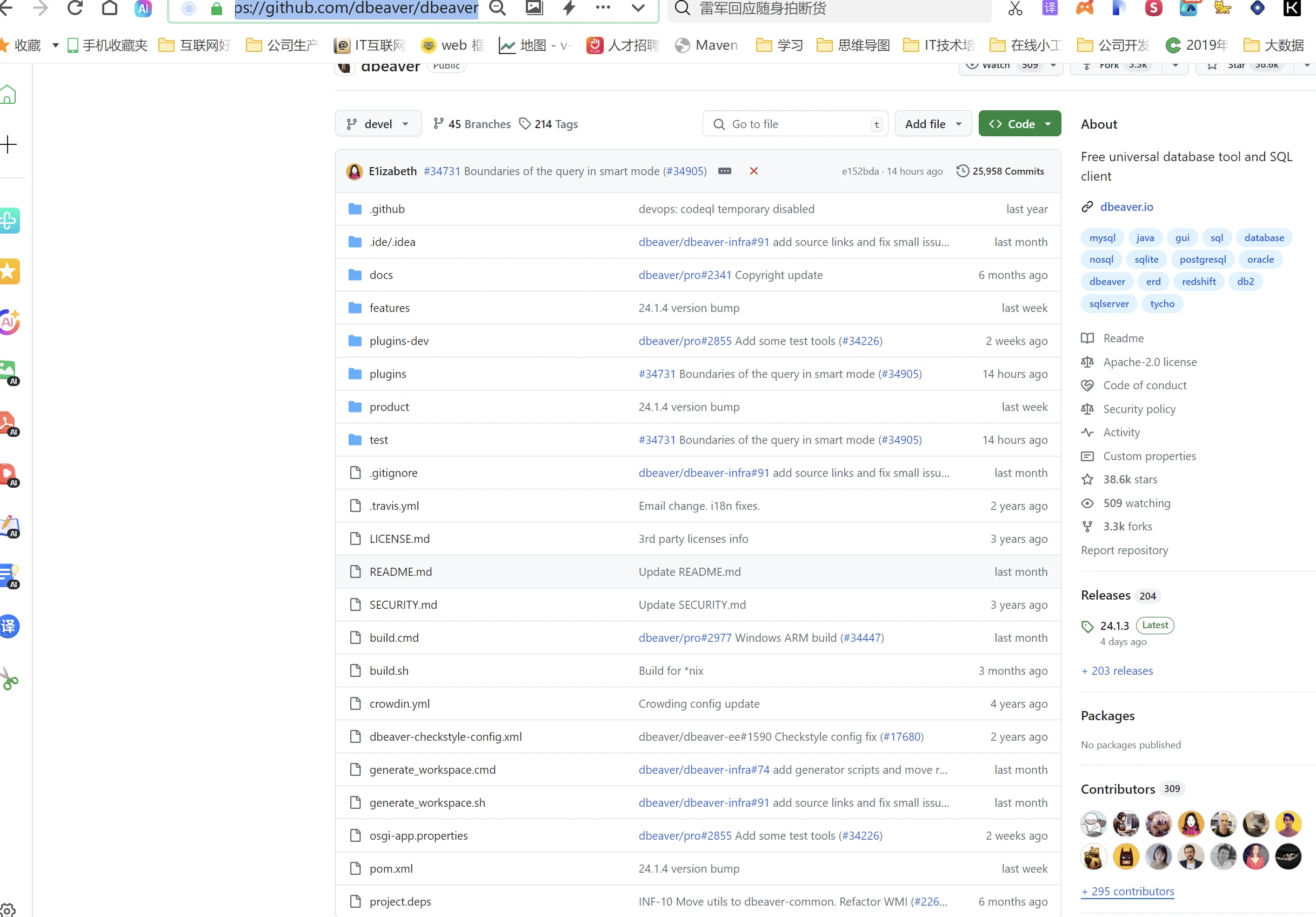Open the green Code dropdown button

click(x=1019, y=124)
